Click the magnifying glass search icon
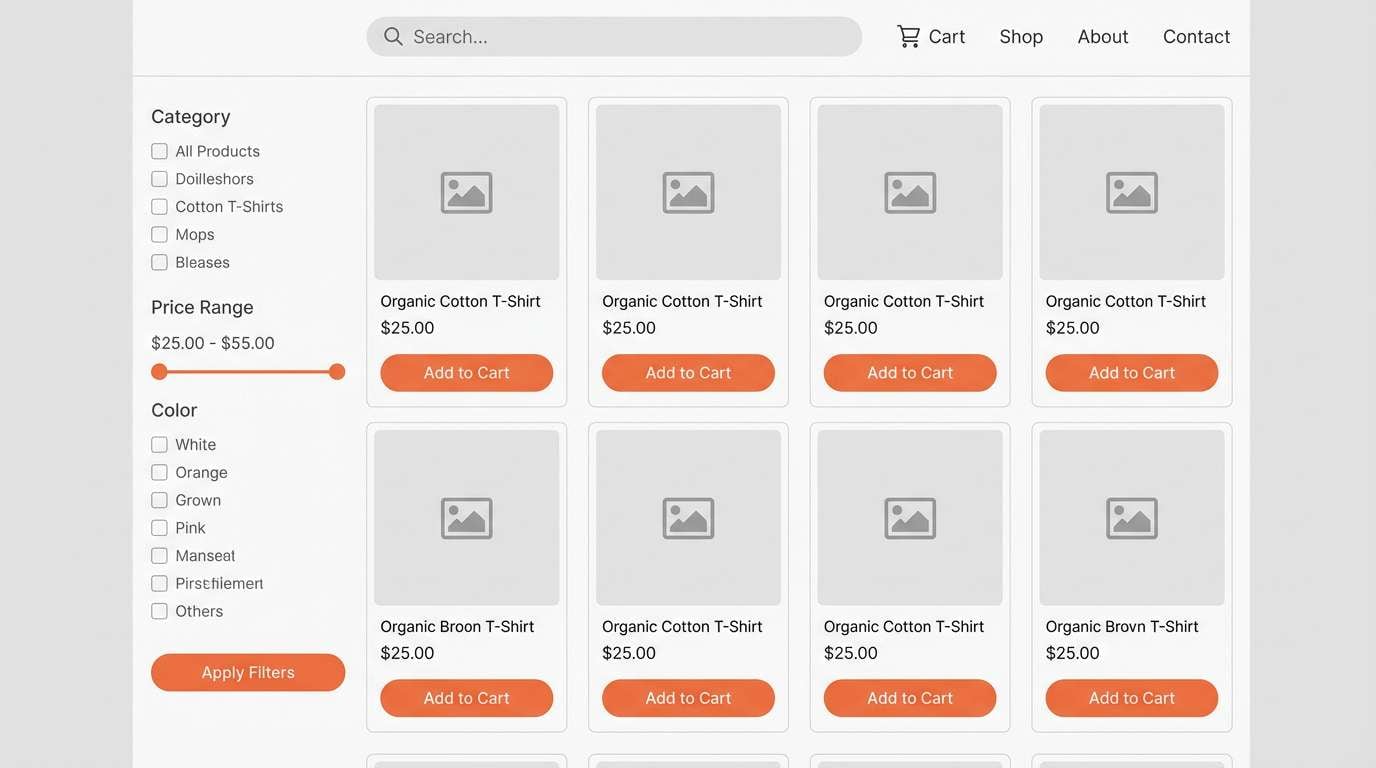 click(x=393, y=37)
